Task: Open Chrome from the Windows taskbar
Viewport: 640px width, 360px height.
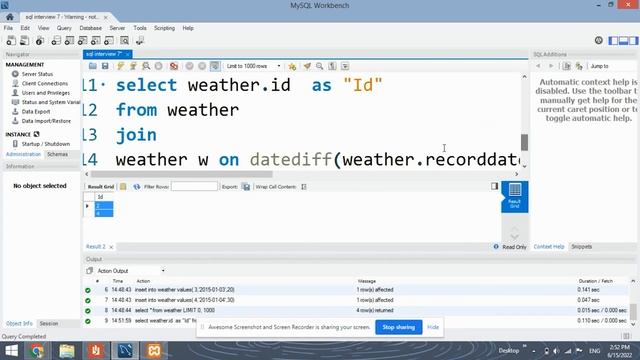Action: pyautogui.click(x=37, y=351)
